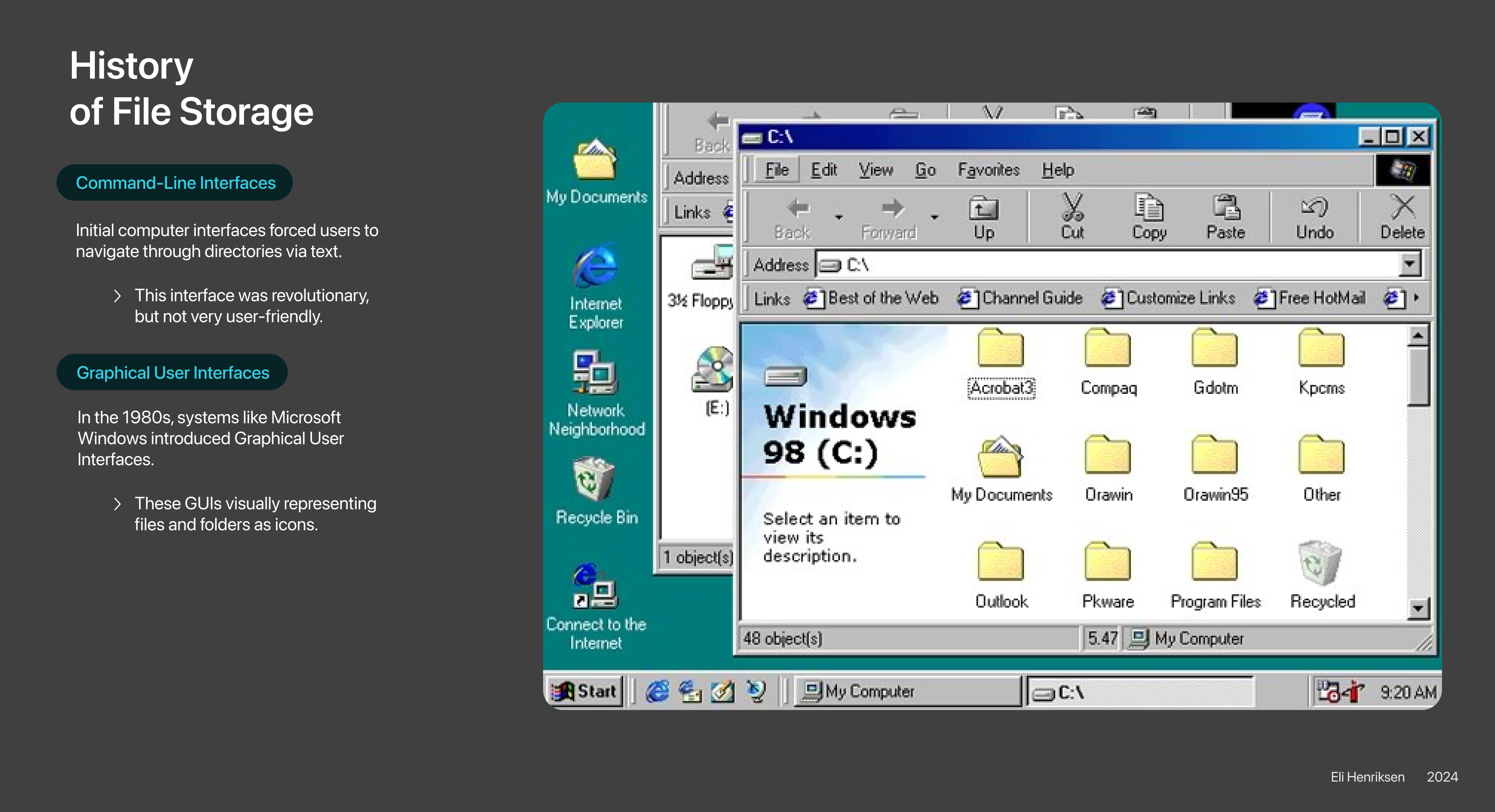Open Network Neighborhood desktop icon

596,393
